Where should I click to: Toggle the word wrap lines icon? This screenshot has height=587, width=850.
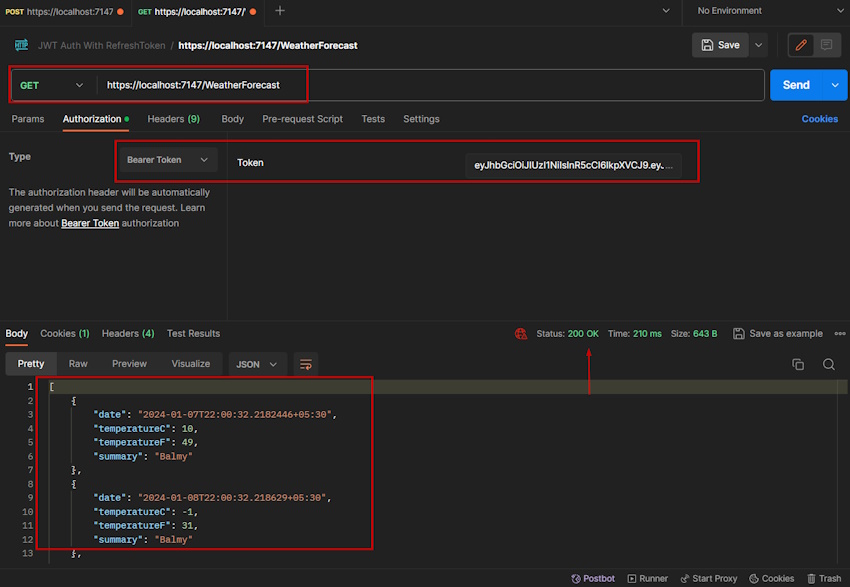click(306, 364)
